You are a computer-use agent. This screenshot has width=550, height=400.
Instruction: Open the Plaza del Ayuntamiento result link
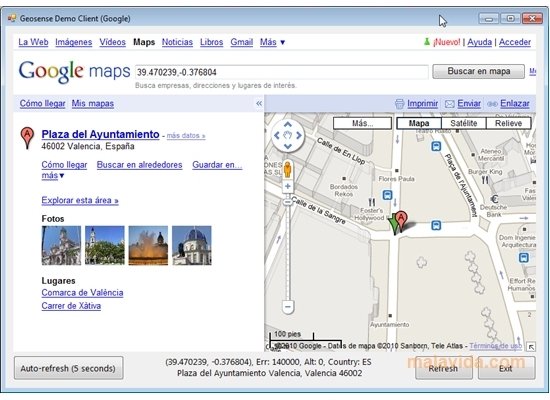pyautogui.click(x=100, y=134)
